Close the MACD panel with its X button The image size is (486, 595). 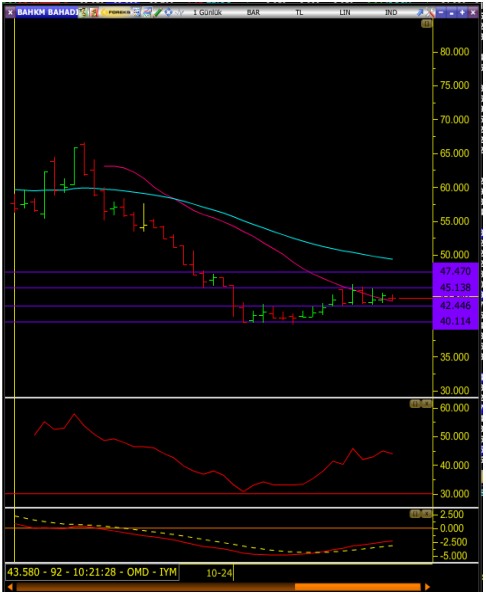pyautogui.click(x=426, y=514)
